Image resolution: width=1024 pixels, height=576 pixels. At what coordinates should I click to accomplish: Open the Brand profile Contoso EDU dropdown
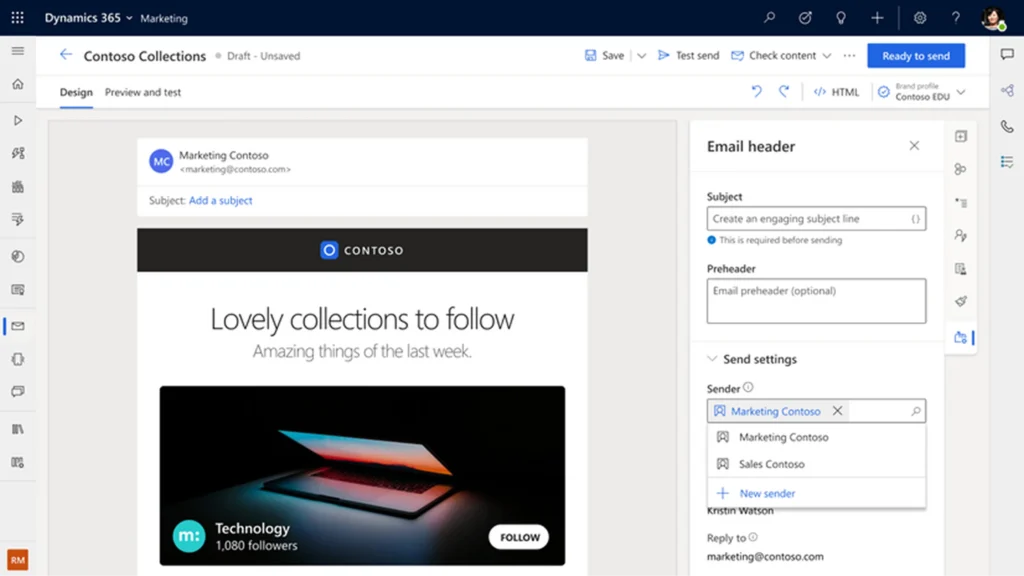click(x=960, y=92)
